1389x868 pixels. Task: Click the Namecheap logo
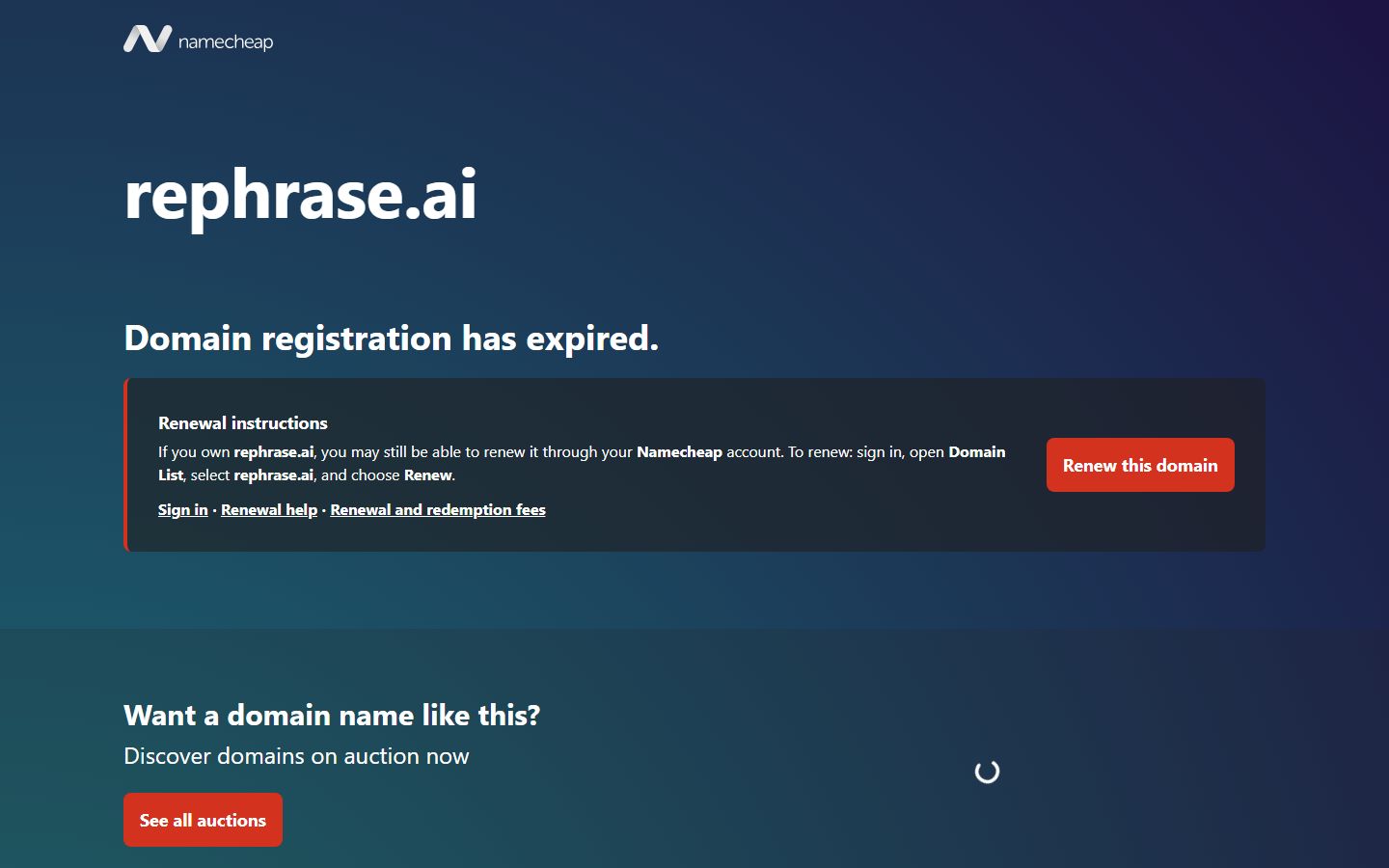199,40
